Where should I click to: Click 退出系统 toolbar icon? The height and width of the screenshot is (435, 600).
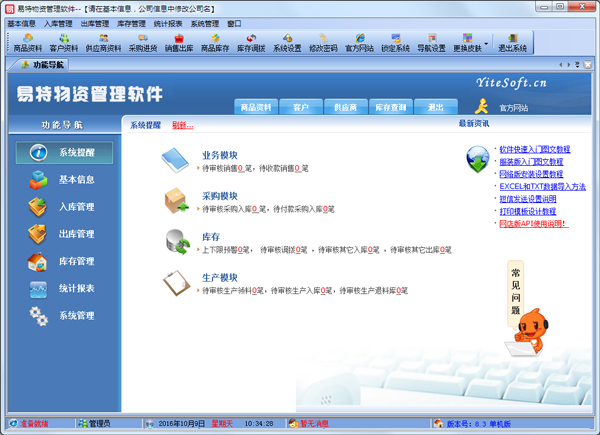[x=512, y=42]
